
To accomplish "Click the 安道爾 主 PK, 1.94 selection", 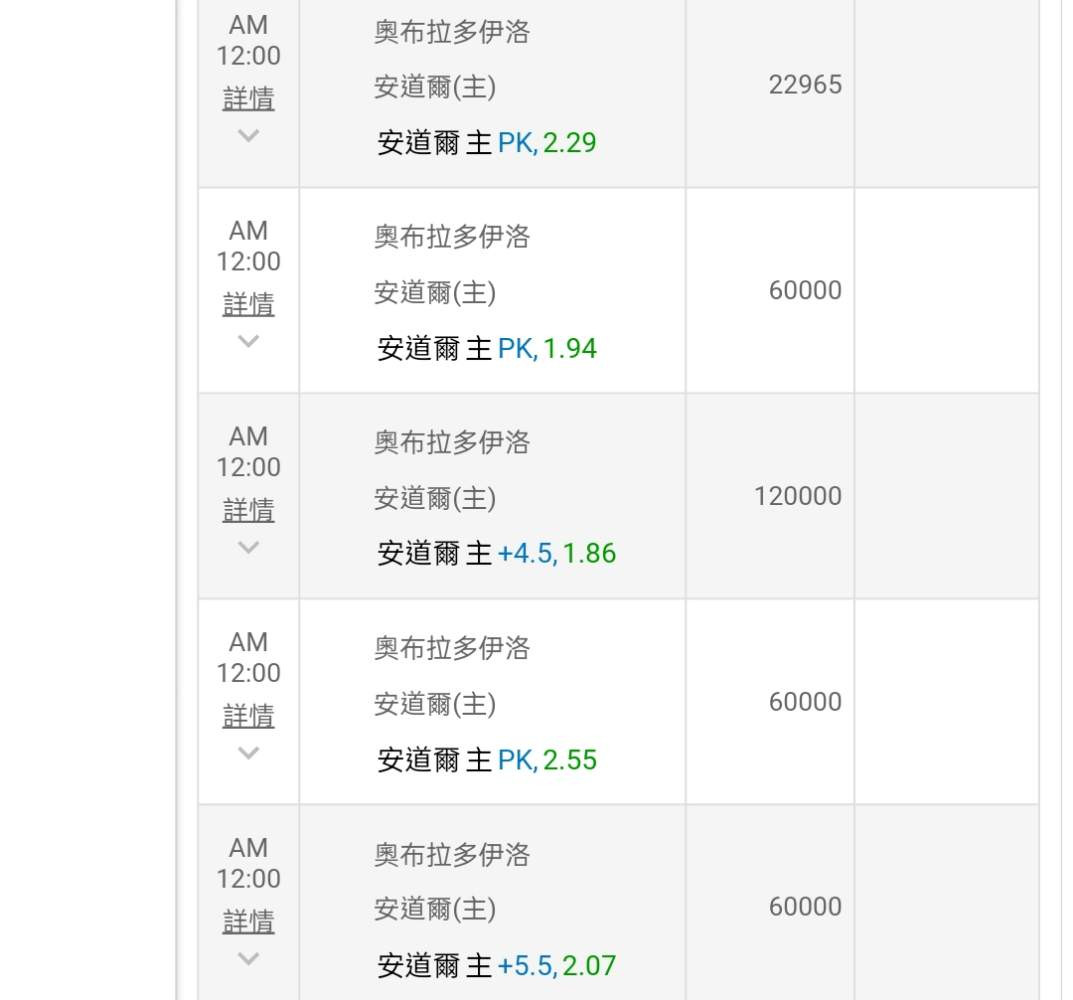I will (486, 349).
